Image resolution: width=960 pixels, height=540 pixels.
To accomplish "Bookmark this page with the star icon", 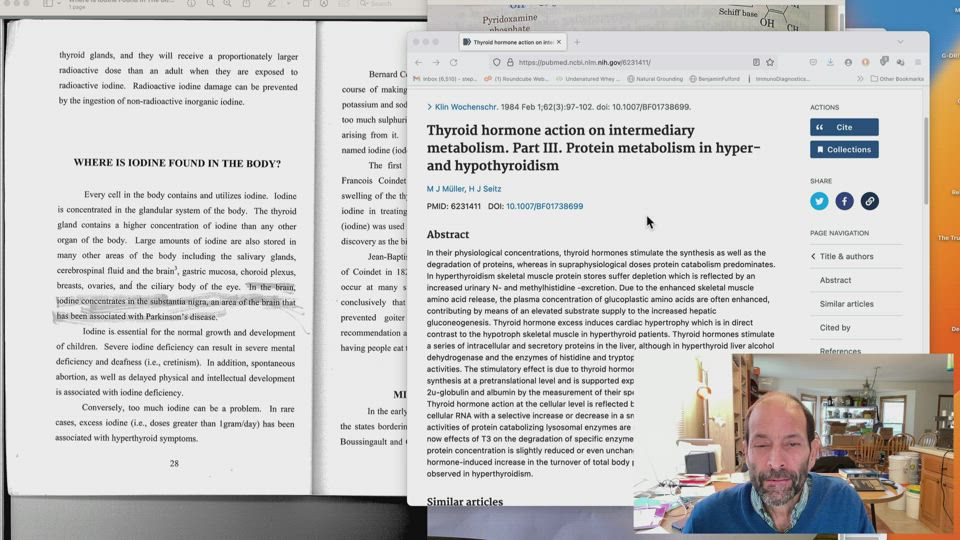I will pyautogui.click(x=769, y=62).
